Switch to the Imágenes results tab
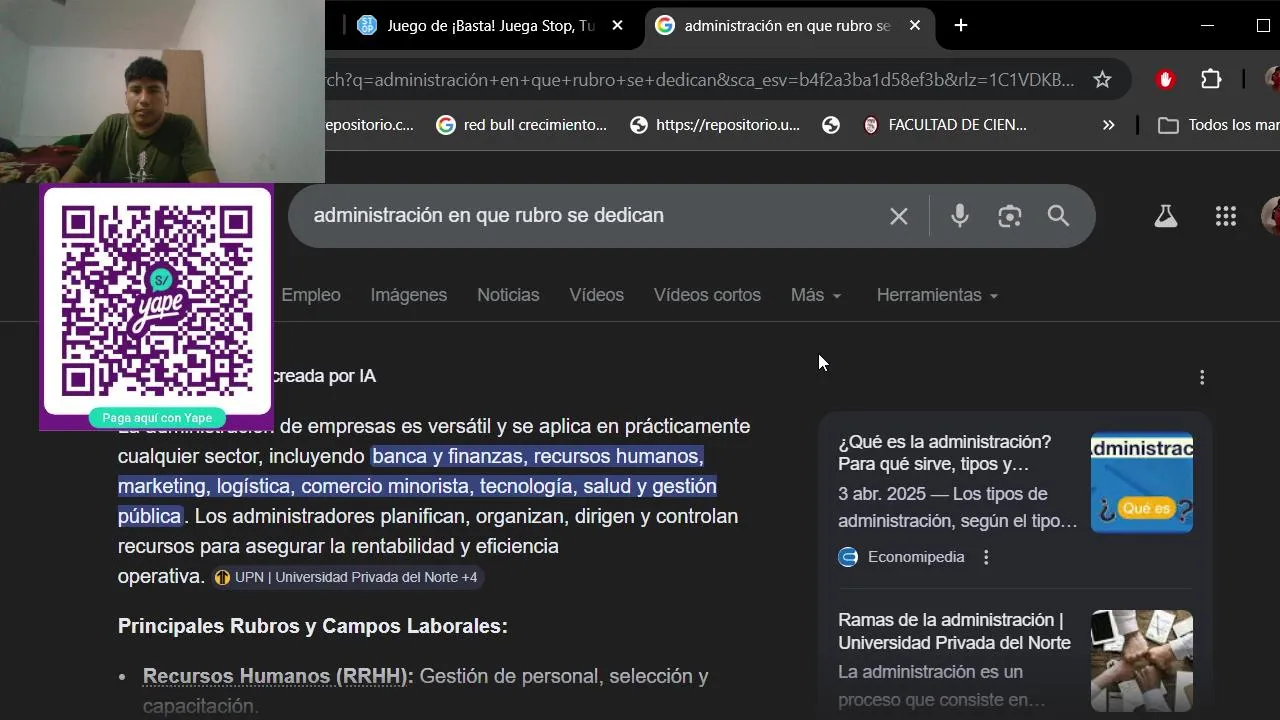 coord(409,295)
